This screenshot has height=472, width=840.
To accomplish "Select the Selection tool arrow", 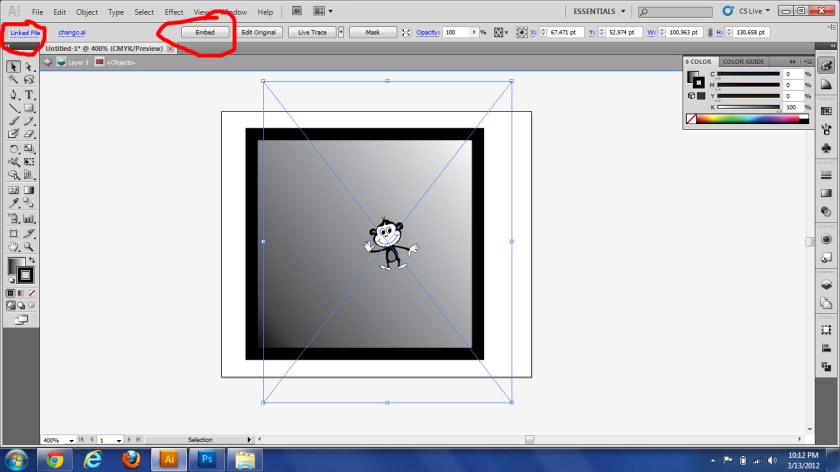I will [x=13, y=66].
